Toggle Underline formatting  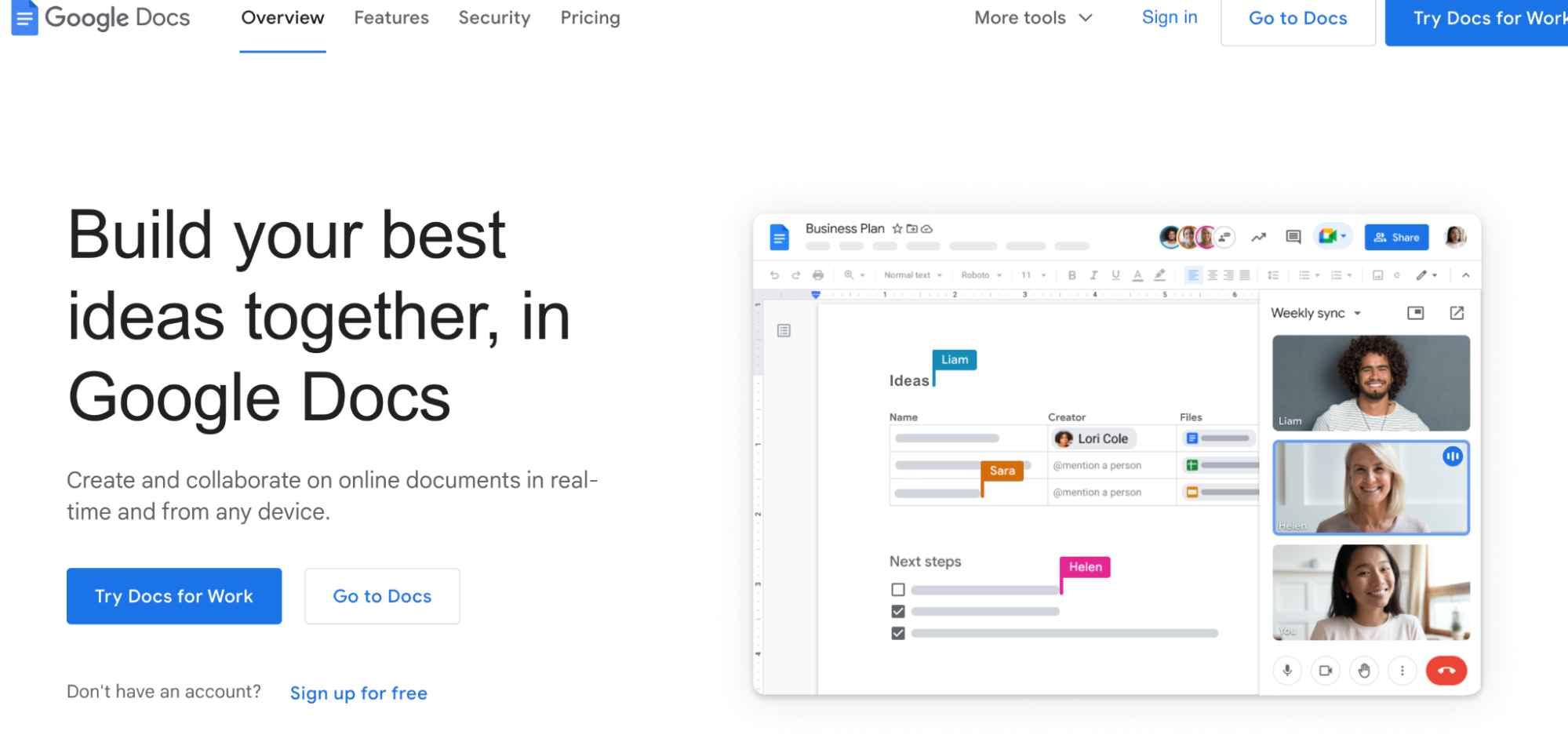click(1115, 275)
